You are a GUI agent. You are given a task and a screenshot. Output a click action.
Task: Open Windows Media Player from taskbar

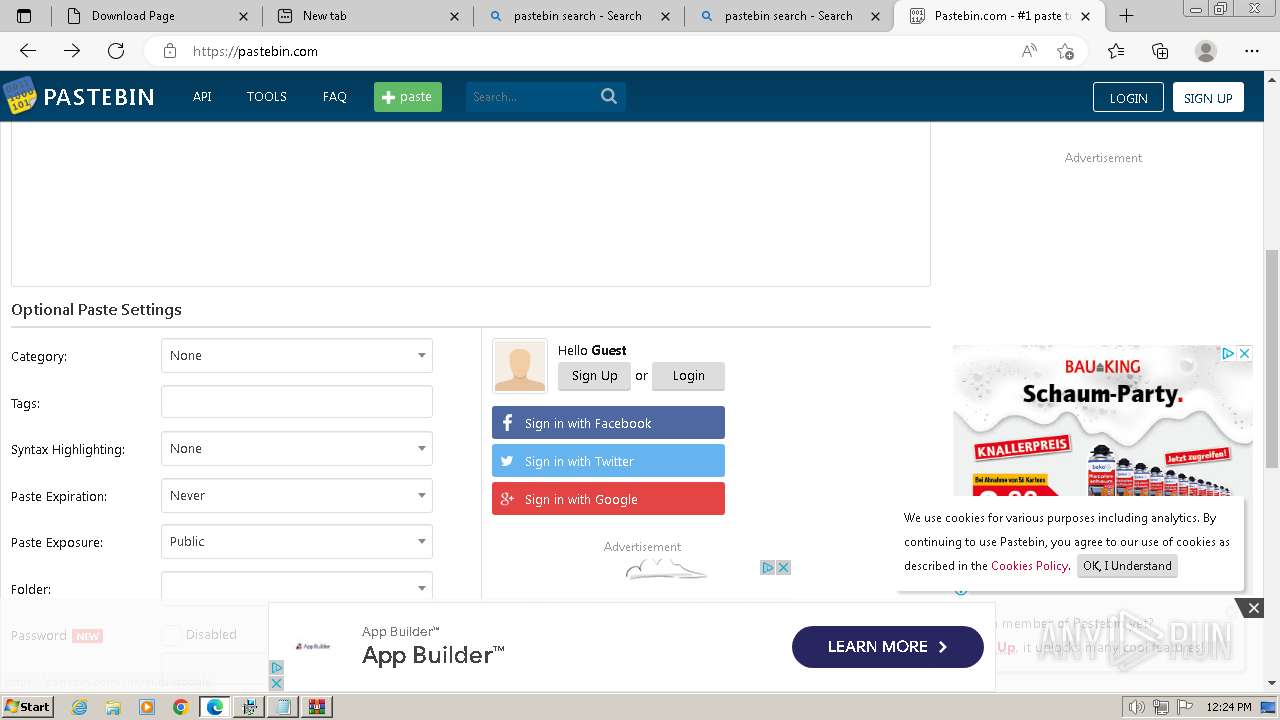[x=147, y=707]
